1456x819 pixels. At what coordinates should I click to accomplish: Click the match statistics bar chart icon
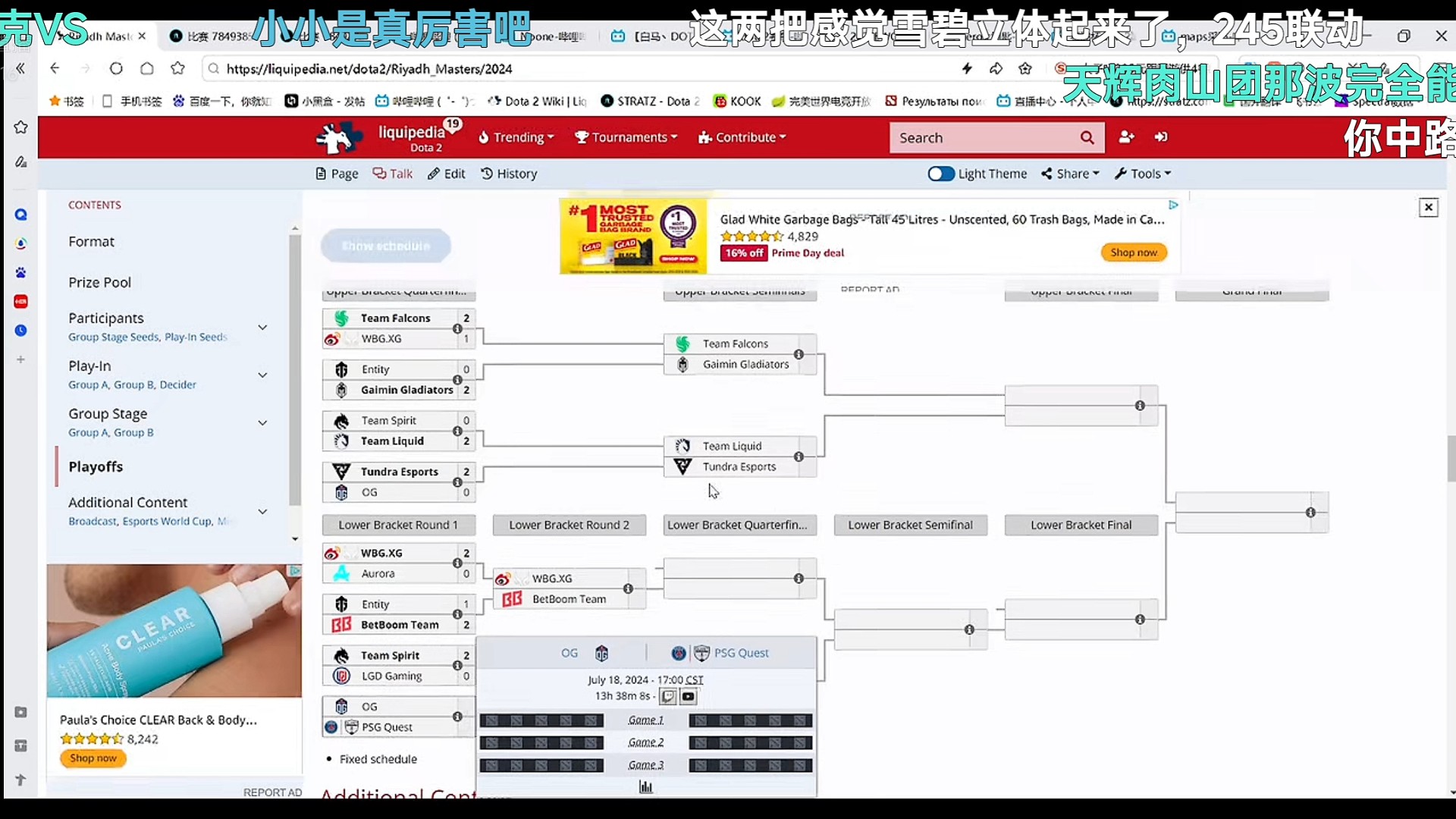pos(645,787)
